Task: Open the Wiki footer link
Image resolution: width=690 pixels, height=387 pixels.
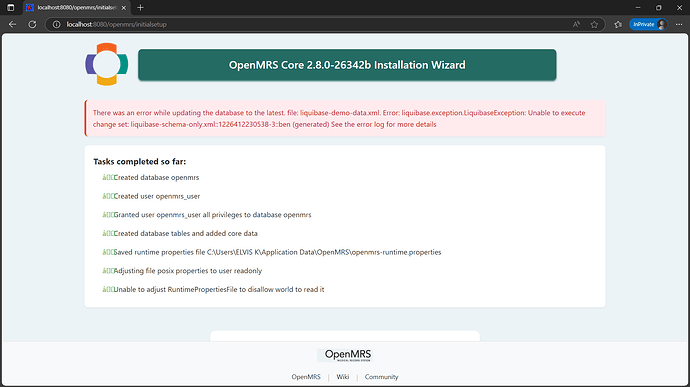Action: pyautogui.click(x=343, y=377)
